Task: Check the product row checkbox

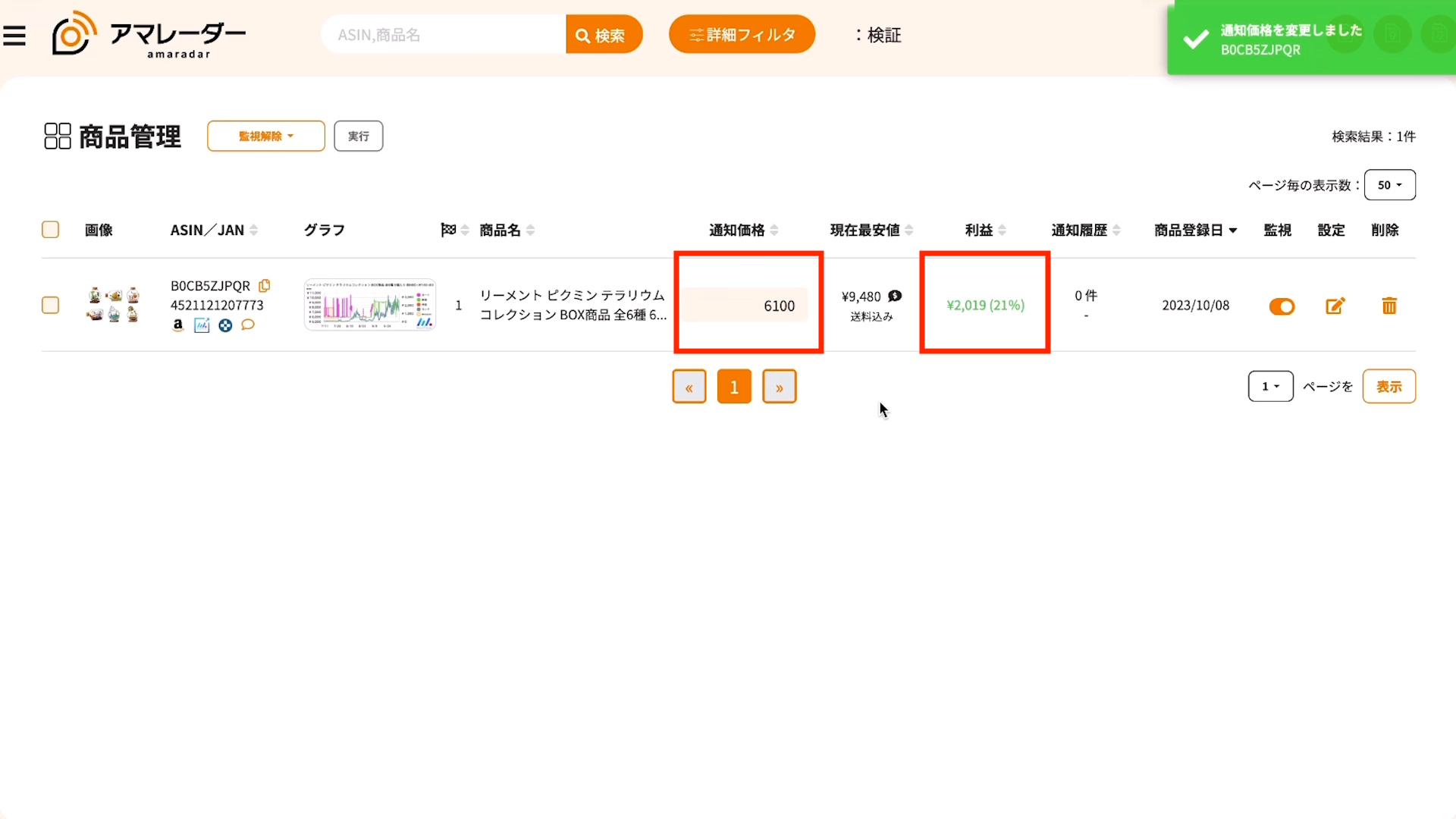Action: [50, 305]
